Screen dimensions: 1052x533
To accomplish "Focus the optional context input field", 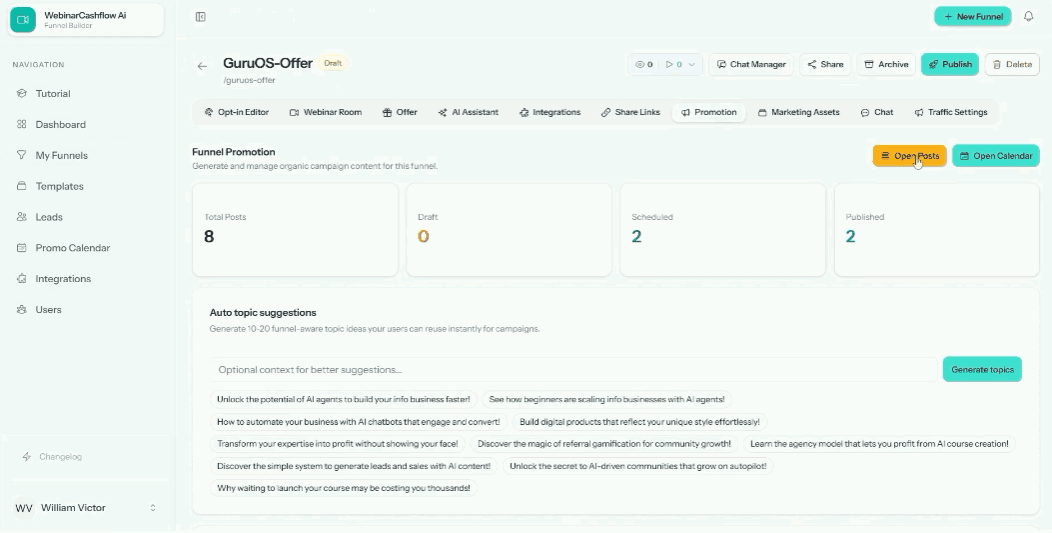I will coord(574,369).
